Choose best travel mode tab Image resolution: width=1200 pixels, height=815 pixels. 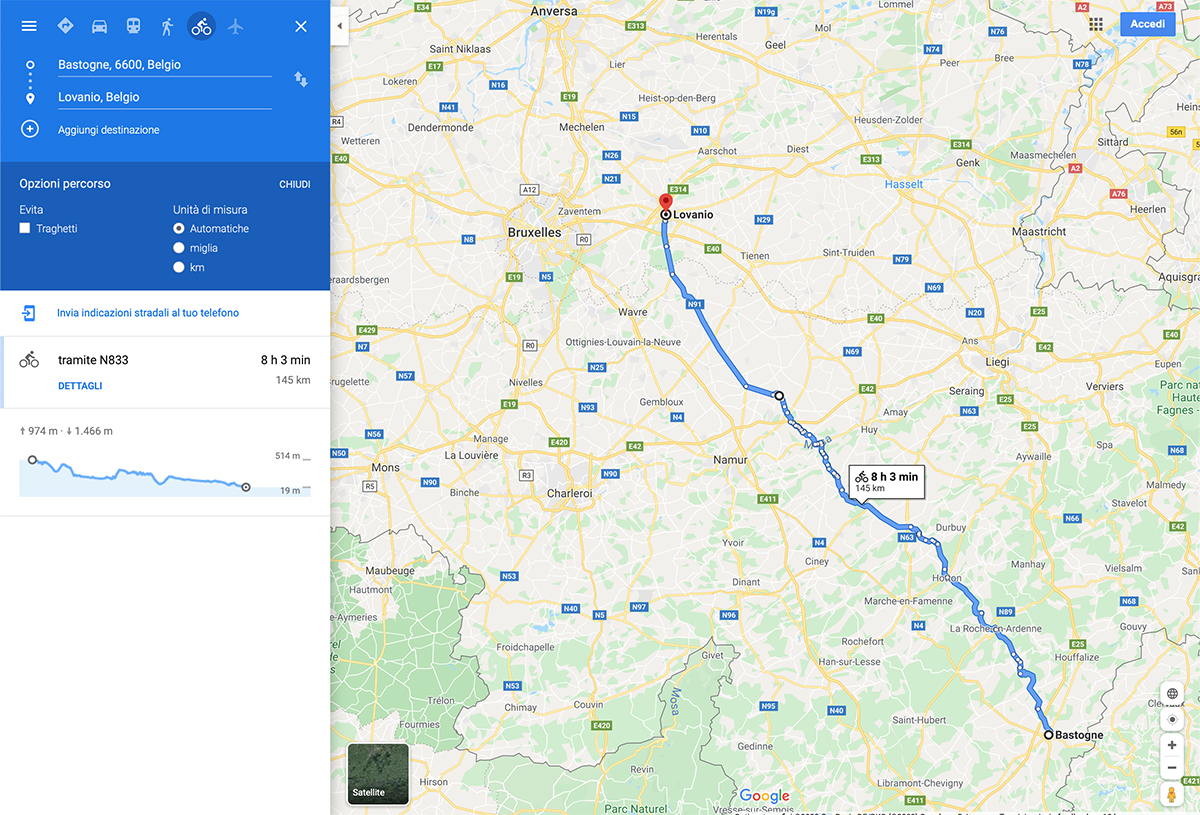tap(65, 26)
